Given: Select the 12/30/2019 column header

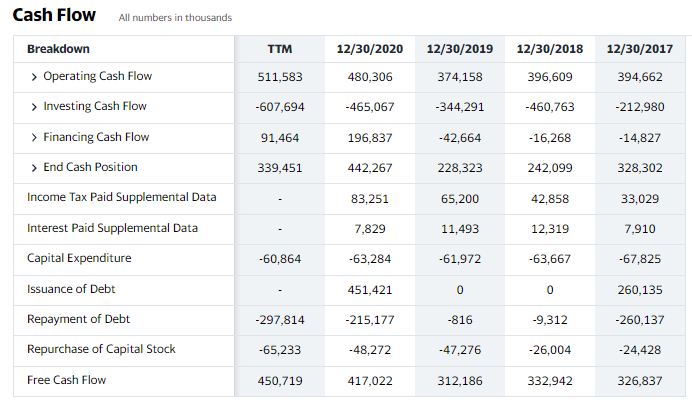Looking at the screenshot, I should pos(459,49).
